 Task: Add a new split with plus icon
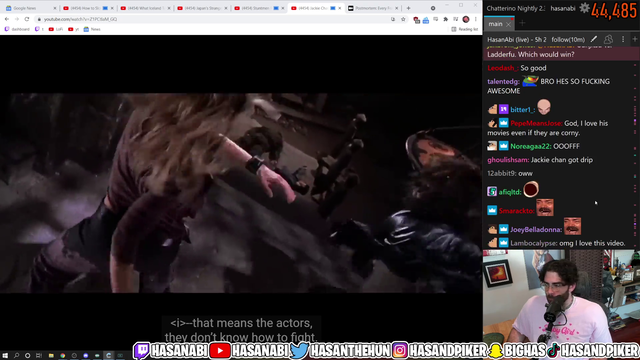(x=635, y=39)
